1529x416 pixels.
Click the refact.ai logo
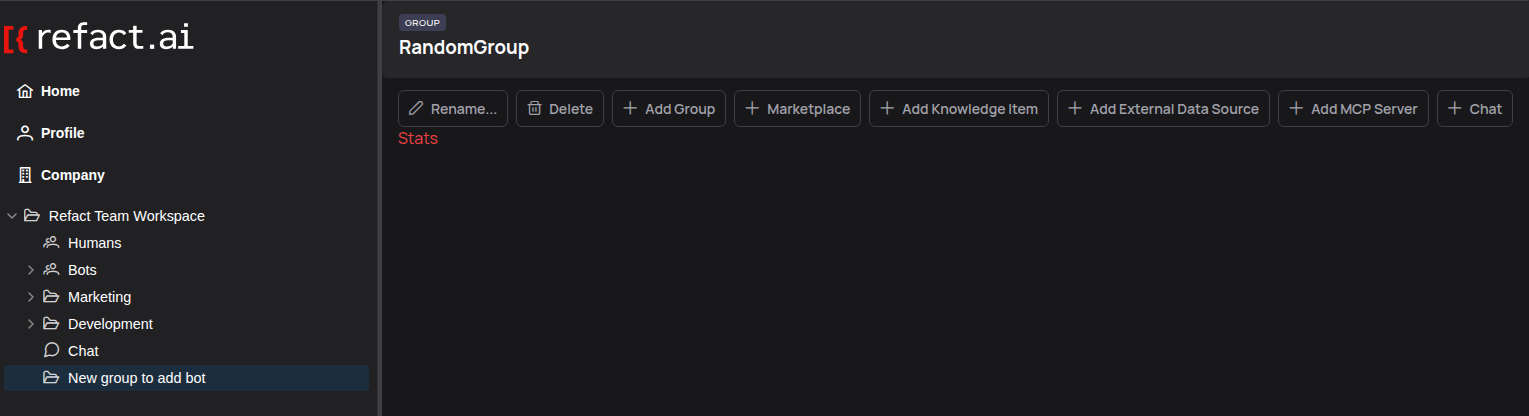tap(98, 38)
